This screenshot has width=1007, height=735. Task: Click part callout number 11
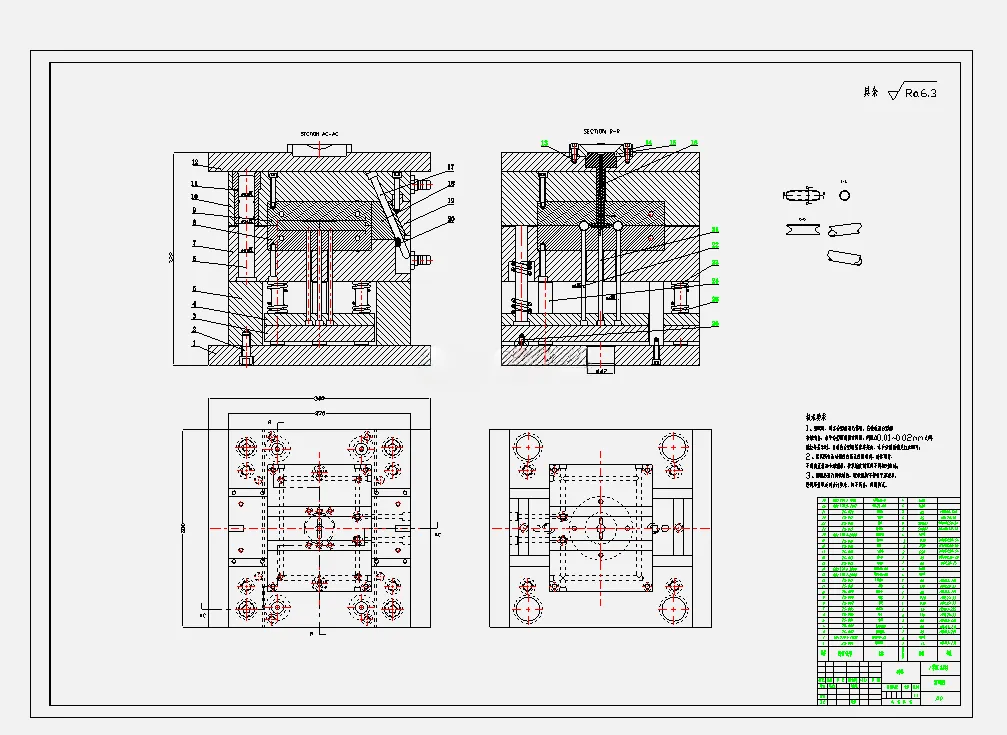tap(194, 184)
